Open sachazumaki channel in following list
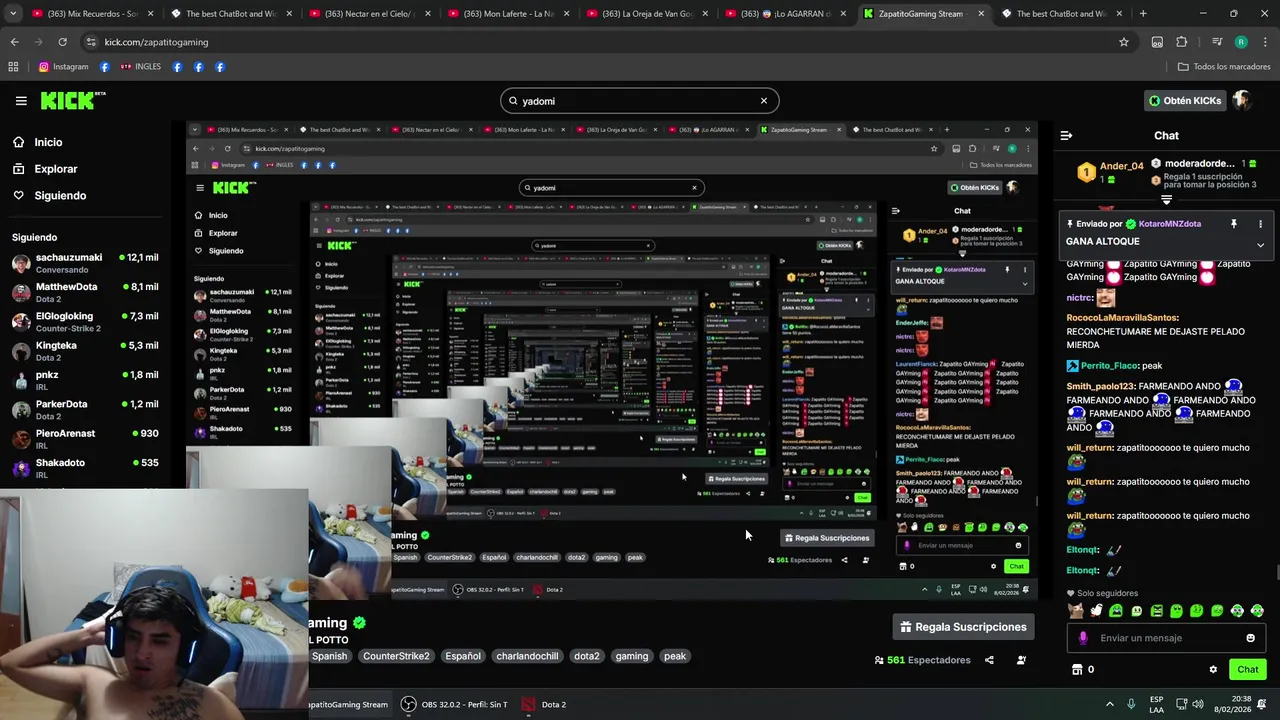 coord(85,263)
